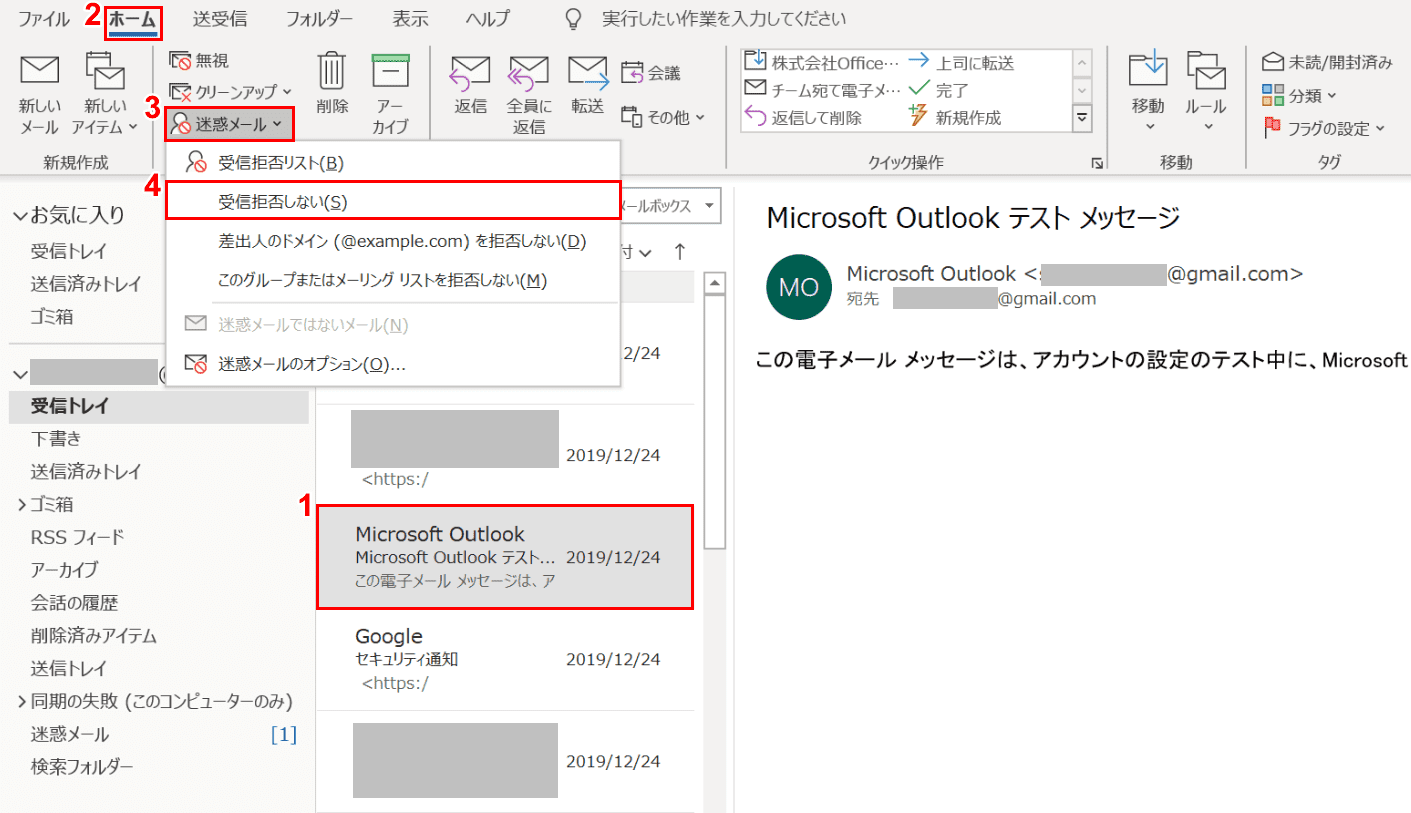Toggle Unread/Read (未読/開封済み)
This screenshot has width=1411, height=813.
[x=1327, y=62]
